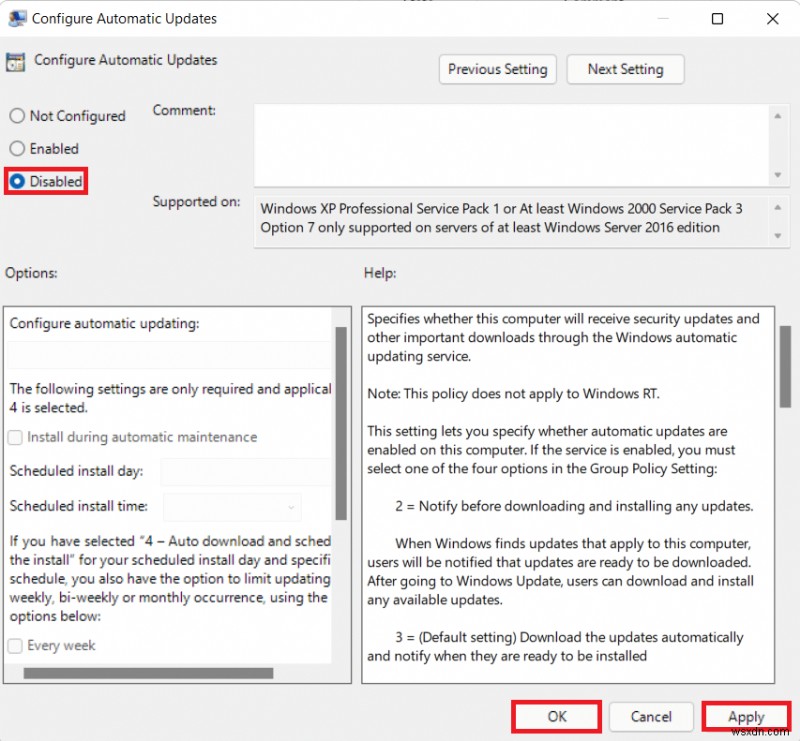Confirm with the OK button
The height and width of the screenshot is (741, 800).
point(557,717)
